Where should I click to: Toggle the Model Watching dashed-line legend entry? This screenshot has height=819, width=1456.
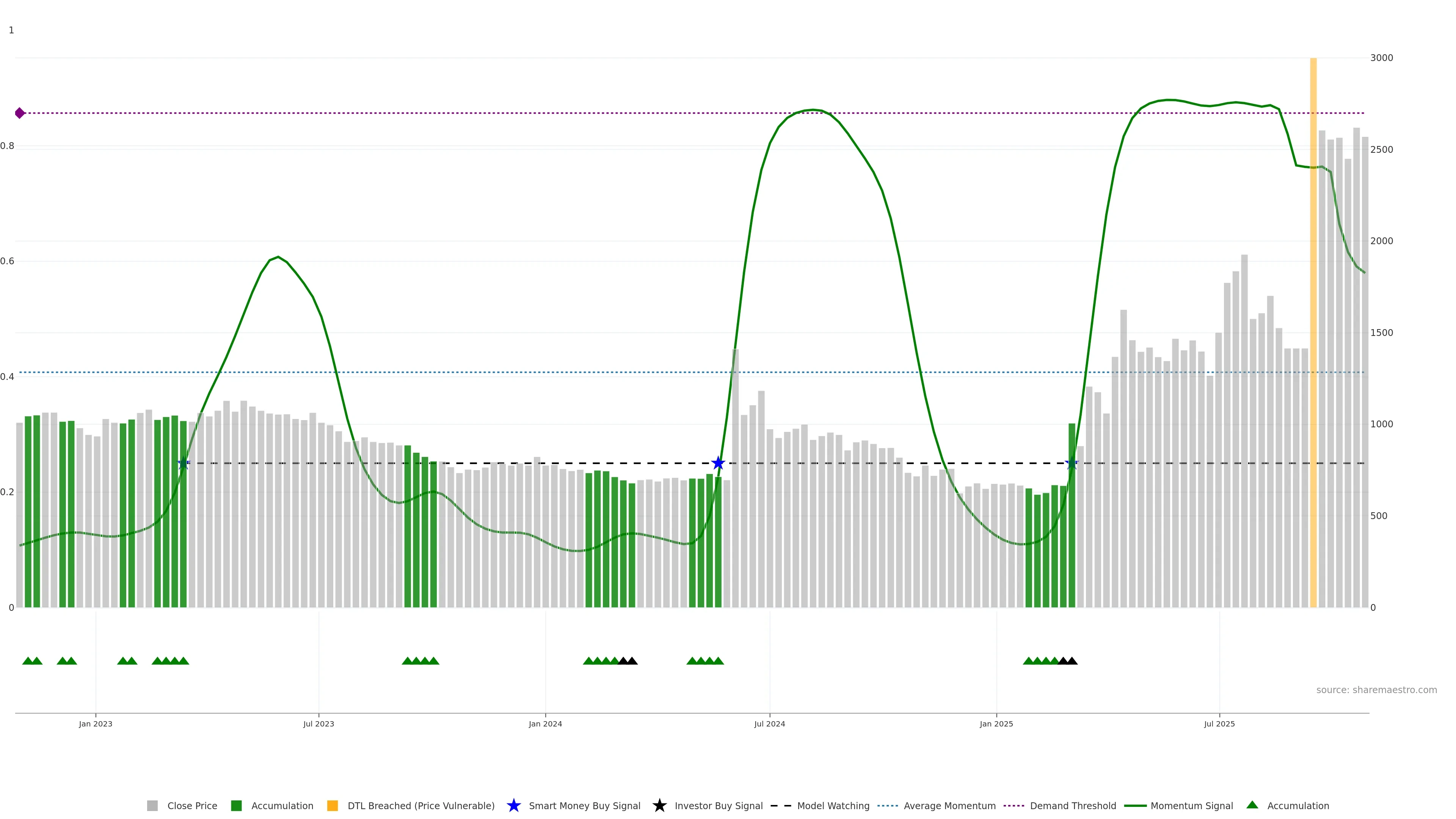click(x=833, y=805)
